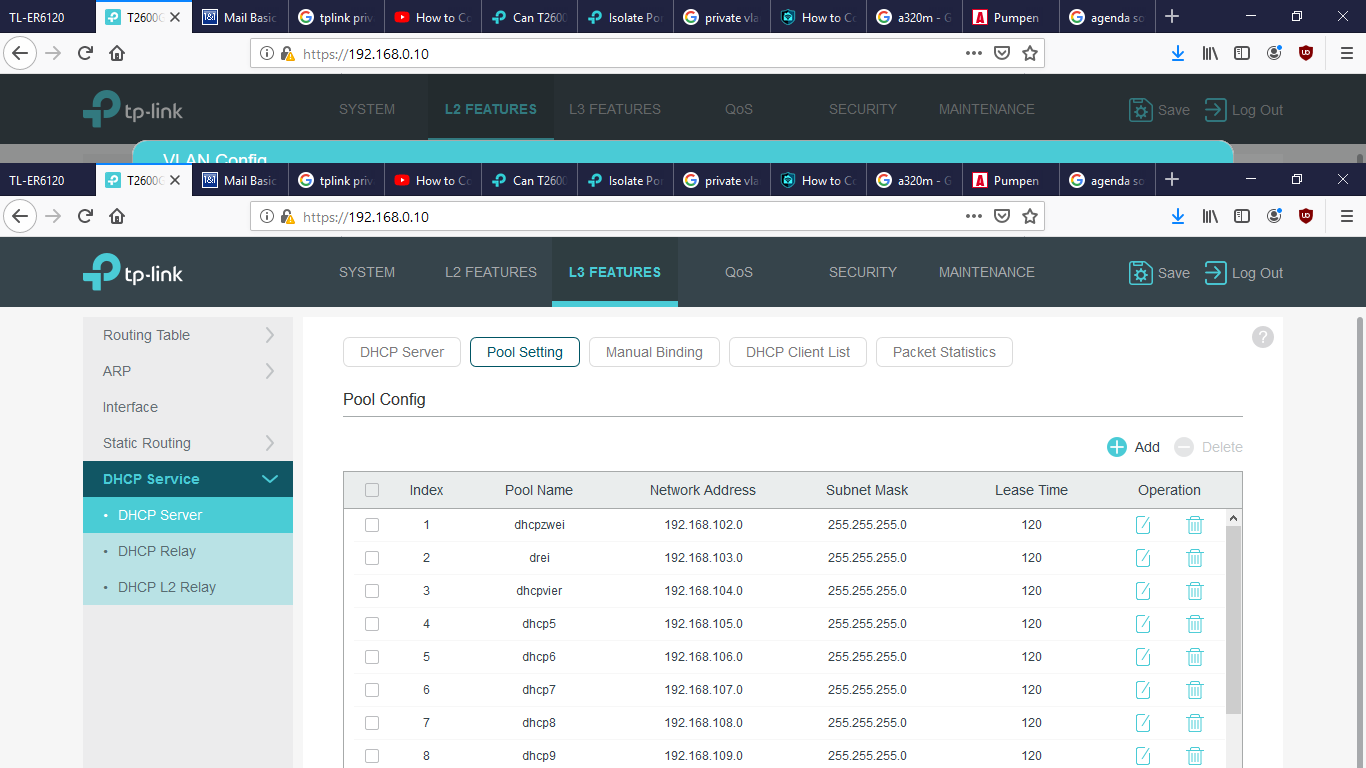Open DHCP L2 Relay in the sidebar

[188, 587]
